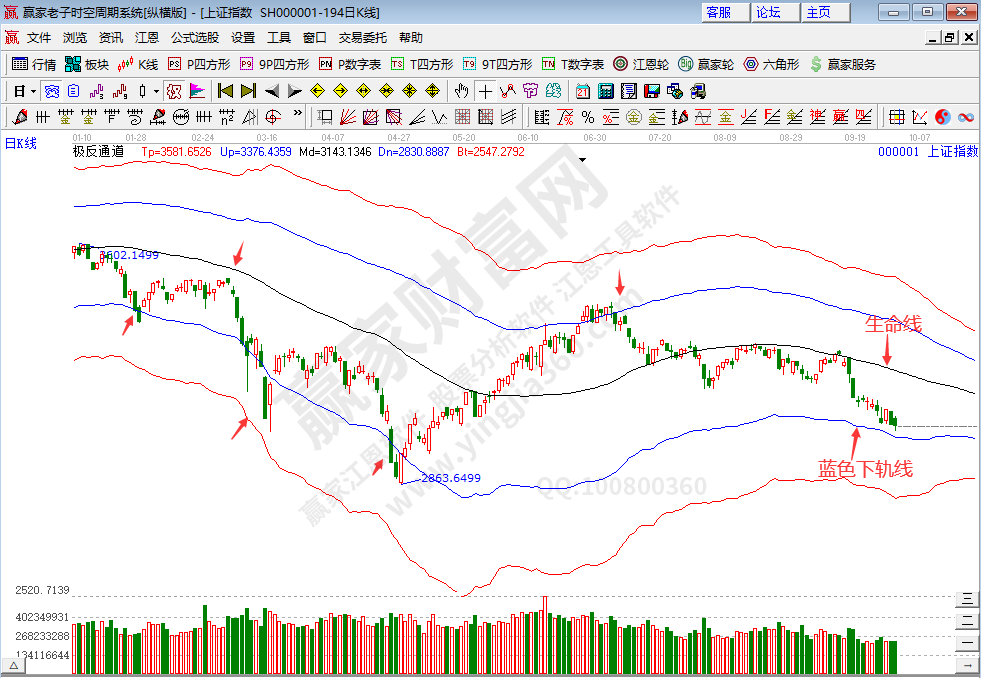Expand the 日 period dropdown arrow

pos(33,91)
